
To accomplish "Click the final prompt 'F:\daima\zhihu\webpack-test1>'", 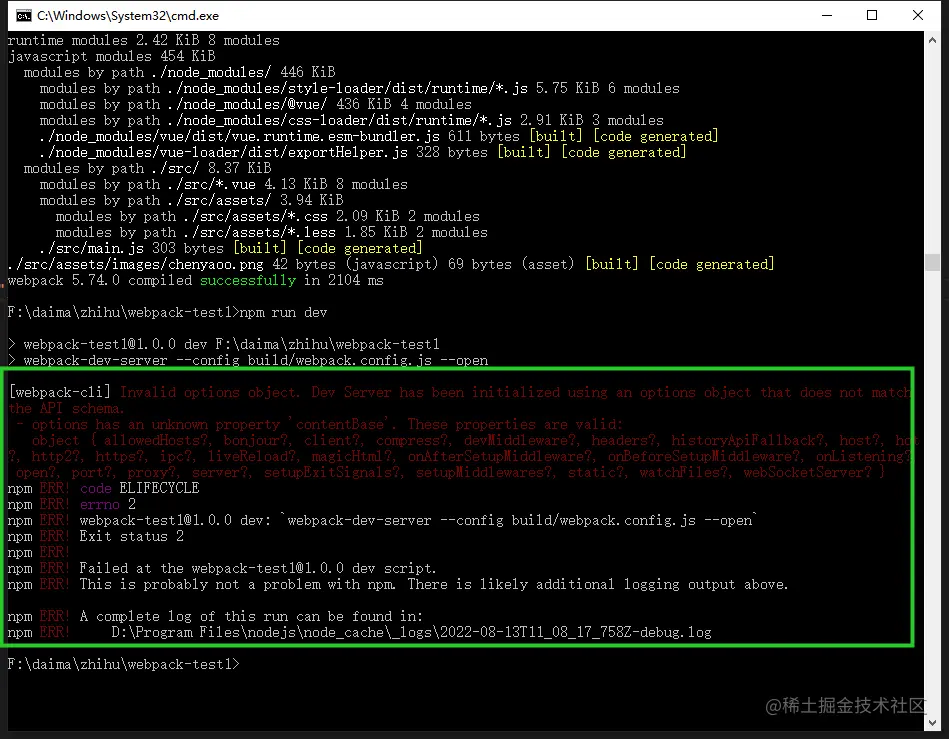I will coord(123,665).
